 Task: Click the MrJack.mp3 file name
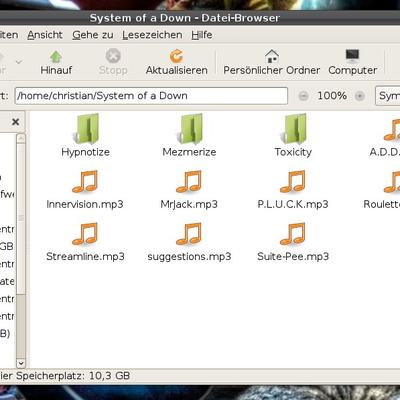pyautogui.click(x=189, y=204)
